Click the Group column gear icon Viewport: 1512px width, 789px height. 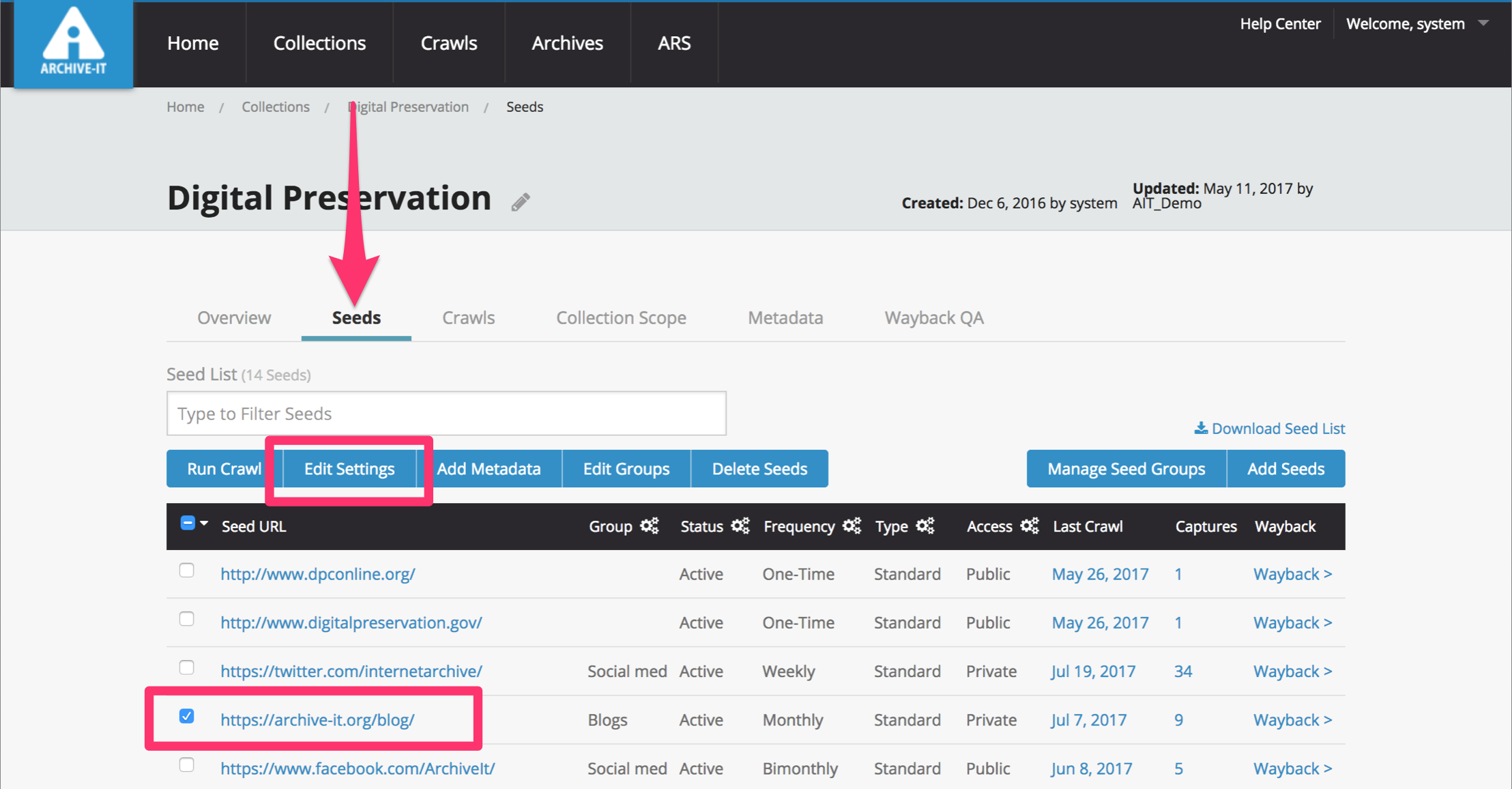(x=650, y=526)
